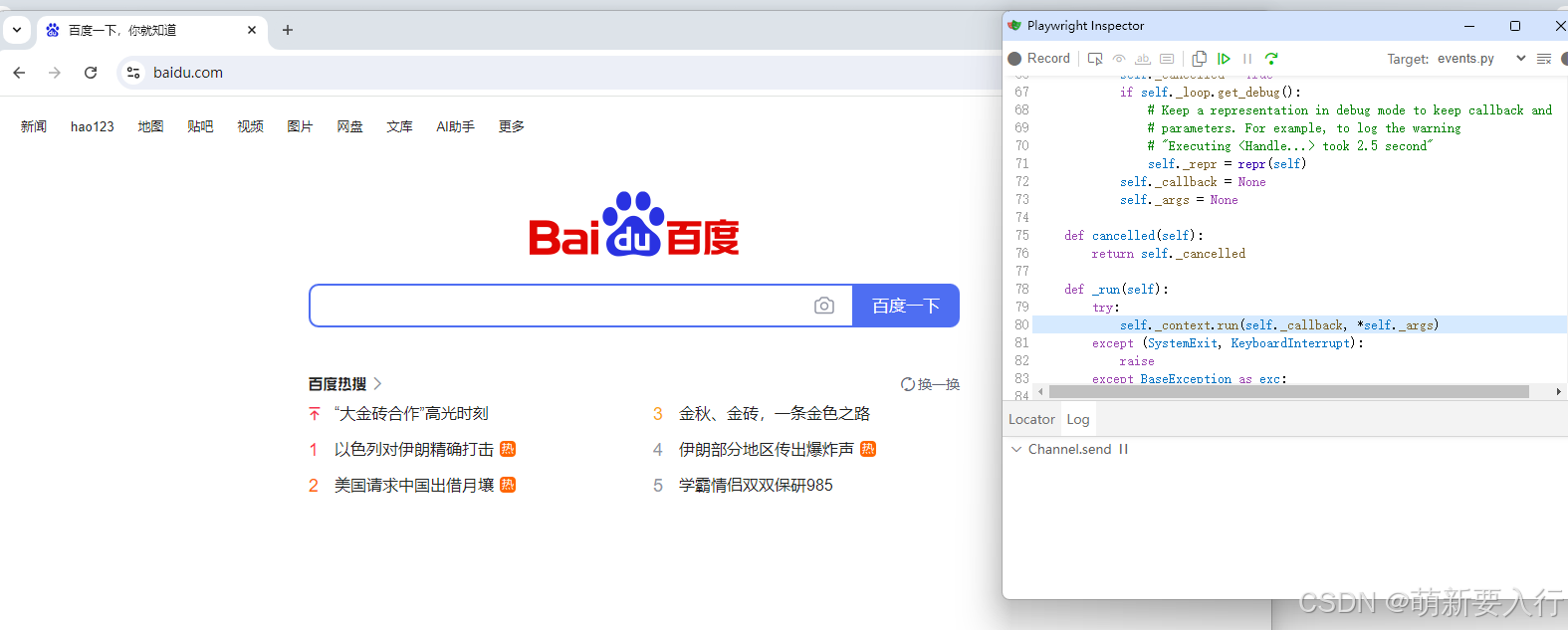The image size is (1568, 630).
Task: Click the browser forward arrow
Action: [55, 73]
